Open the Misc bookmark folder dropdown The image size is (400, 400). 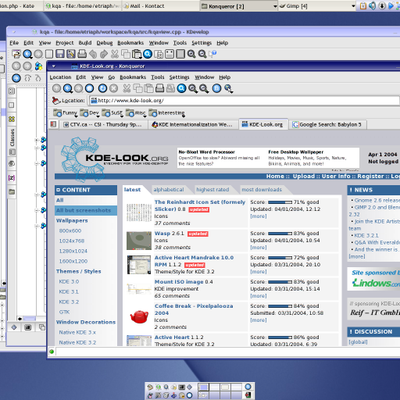pyautogui.click(x=136, y=113)
